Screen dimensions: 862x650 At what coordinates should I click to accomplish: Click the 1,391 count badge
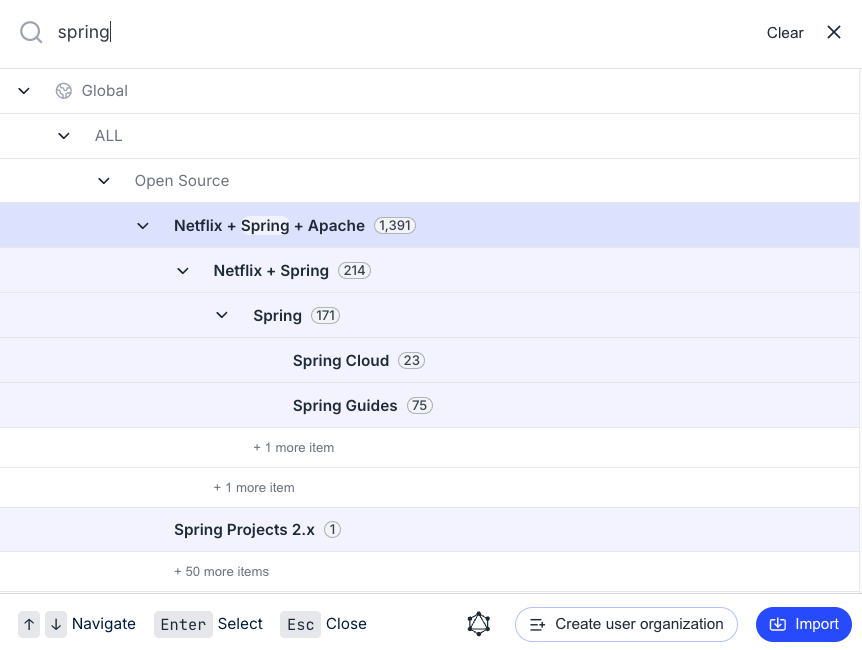(x=395, y=225)
